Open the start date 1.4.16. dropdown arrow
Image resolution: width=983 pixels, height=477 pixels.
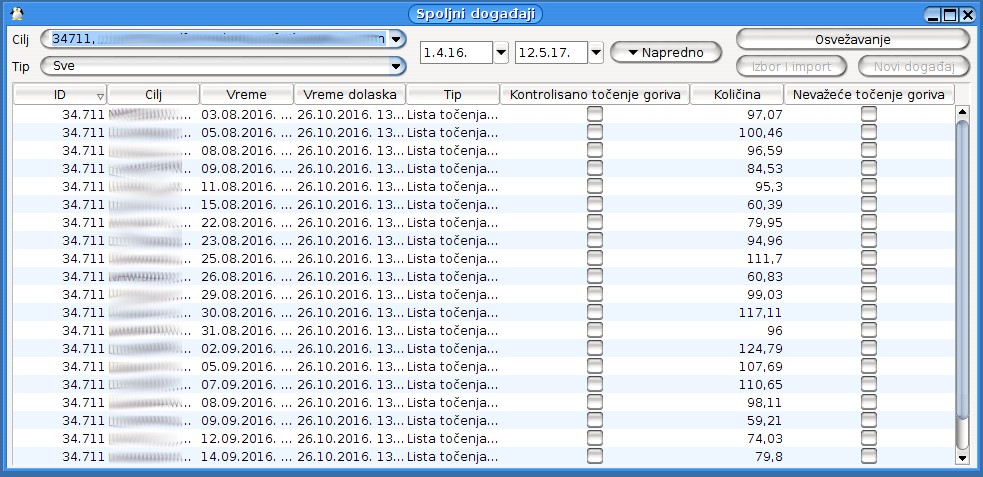click(502, 52)
